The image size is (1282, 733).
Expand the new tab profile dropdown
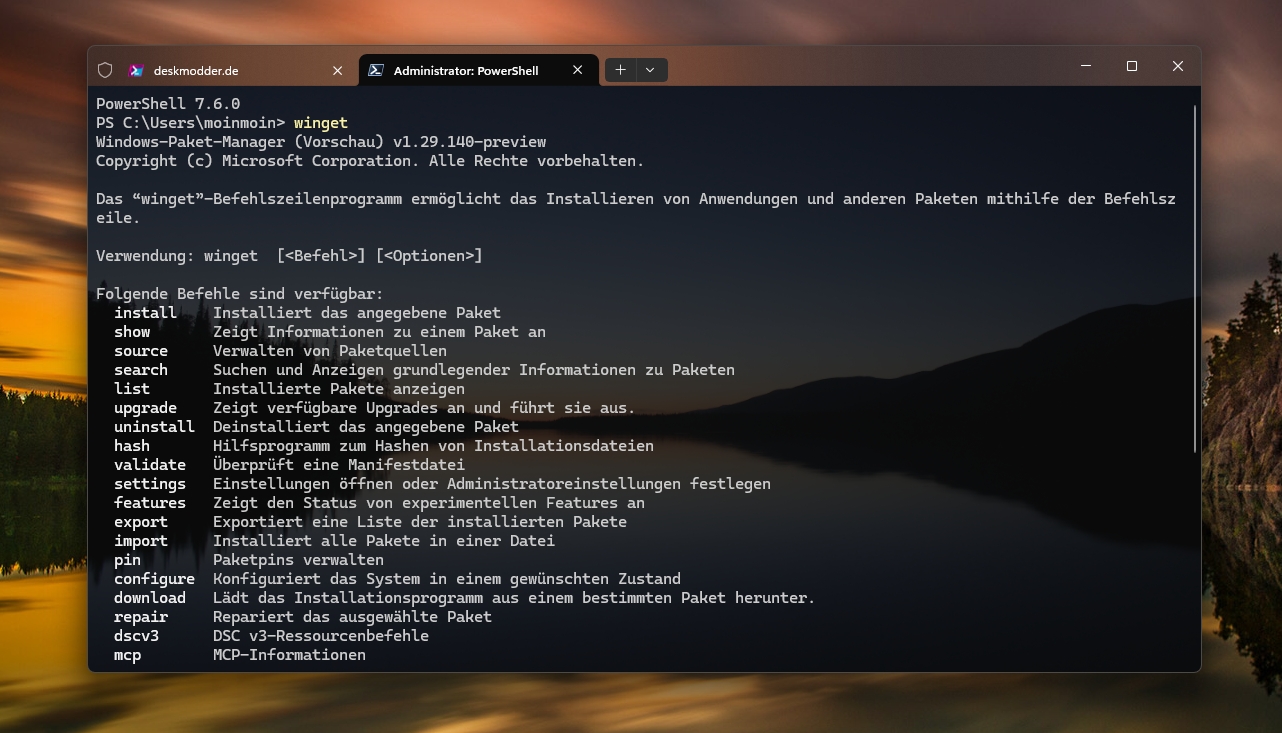650,70
